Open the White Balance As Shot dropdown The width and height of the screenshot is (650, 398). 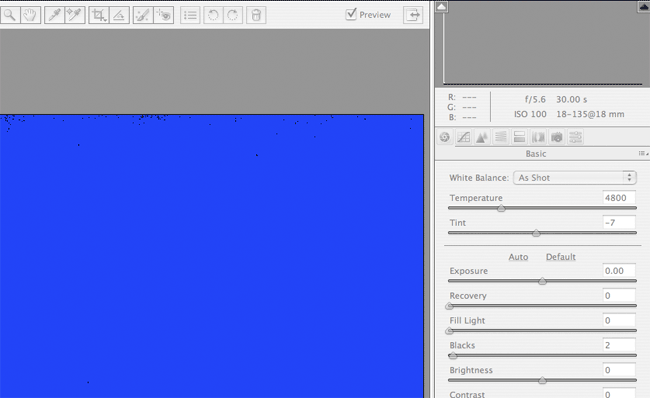pyautogui.click(x=575, y=178)
